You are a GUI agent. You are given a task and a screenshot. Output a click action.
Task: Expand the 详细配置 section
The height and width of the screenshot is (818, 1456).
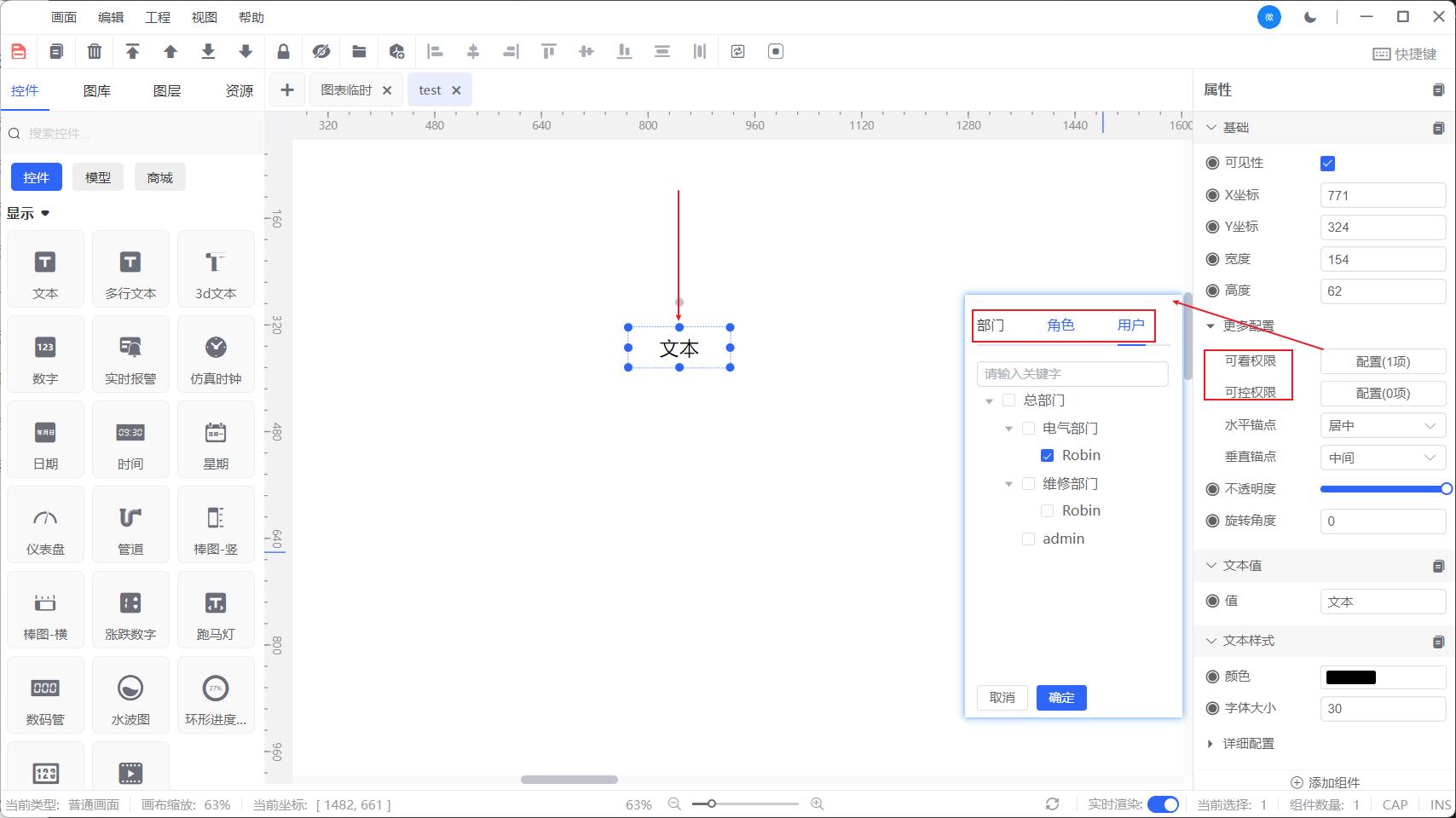coord(1210,744)
